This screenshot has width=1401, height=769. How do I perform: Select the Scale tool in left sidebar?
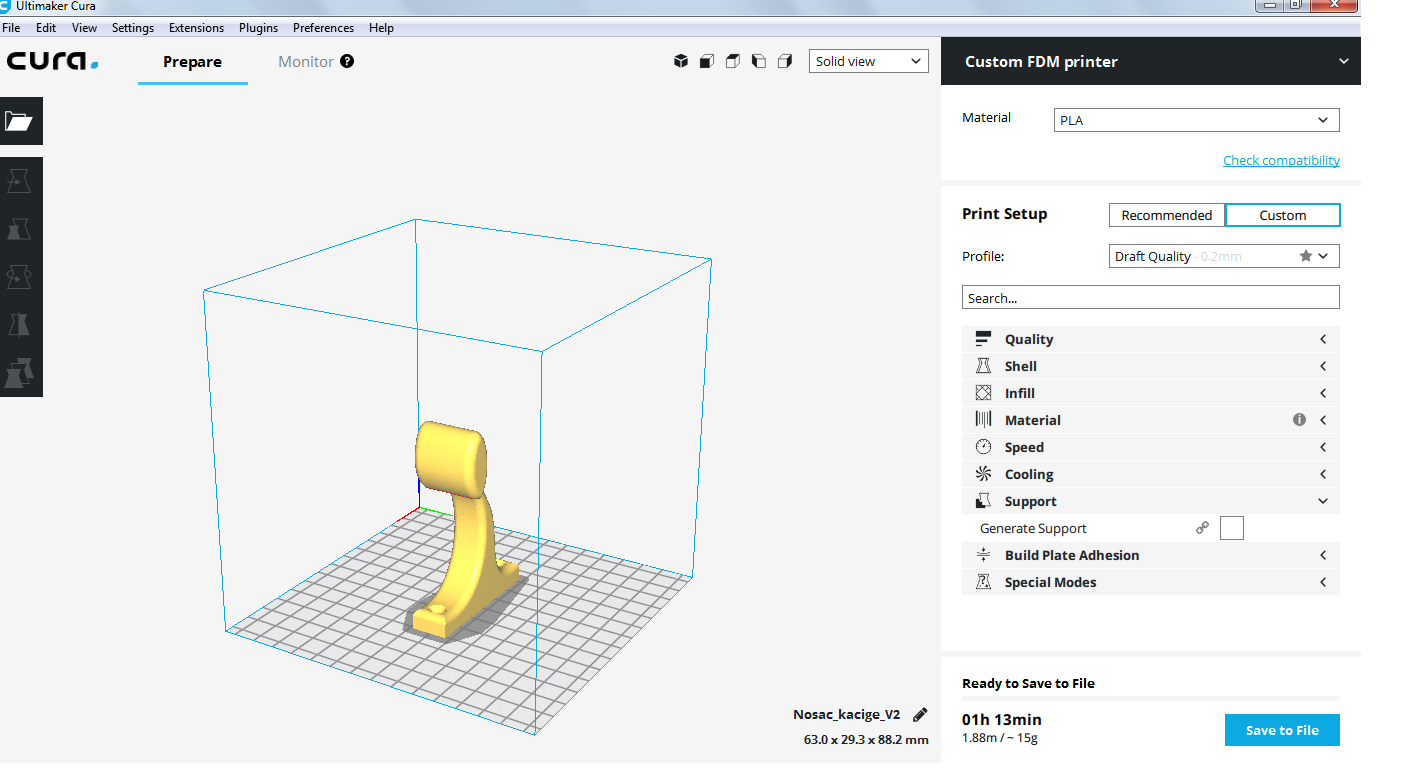coord(20,229)
